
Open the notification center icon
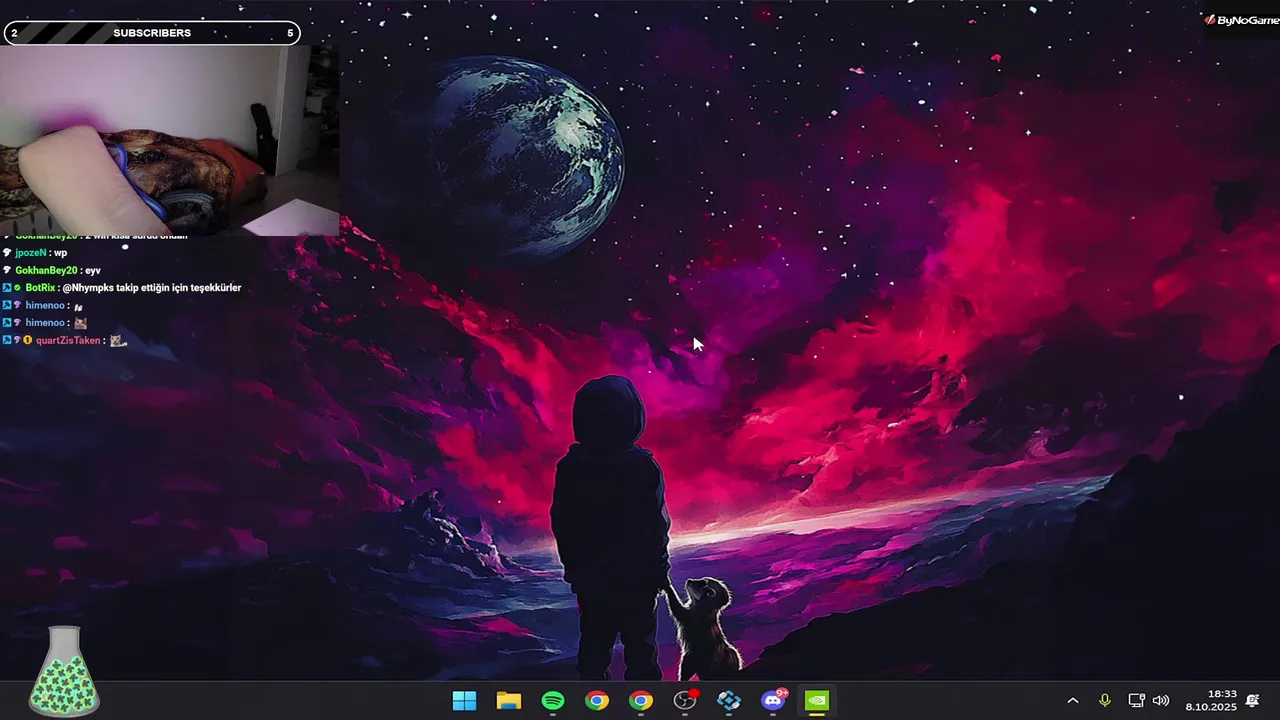pyautogui.click(x=1252, y=701)
